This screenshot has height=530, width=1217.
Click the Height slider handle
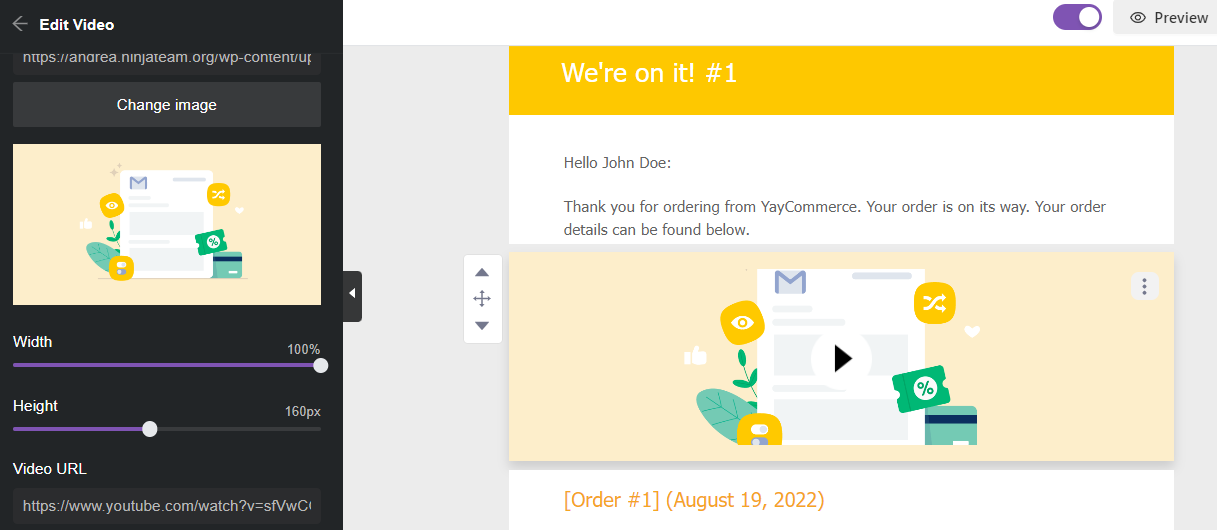[x=150, y=429]
